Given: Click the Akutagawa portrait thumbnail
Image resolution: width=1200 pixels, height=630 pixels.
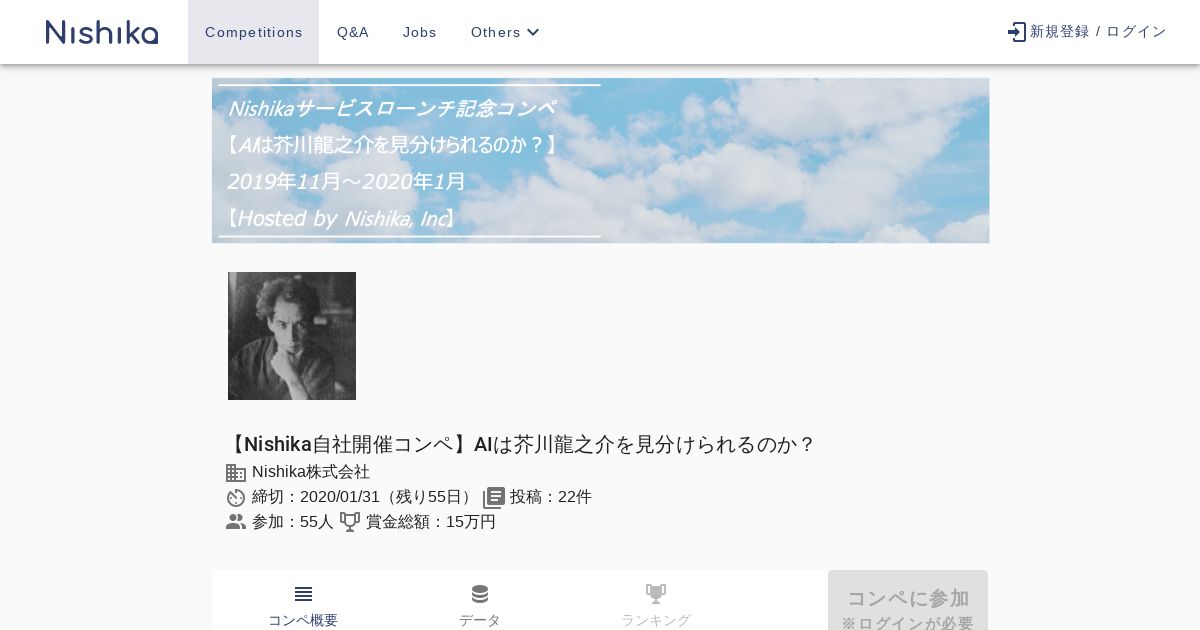Looking at the screenshot, I should click(x=292, y=336).
